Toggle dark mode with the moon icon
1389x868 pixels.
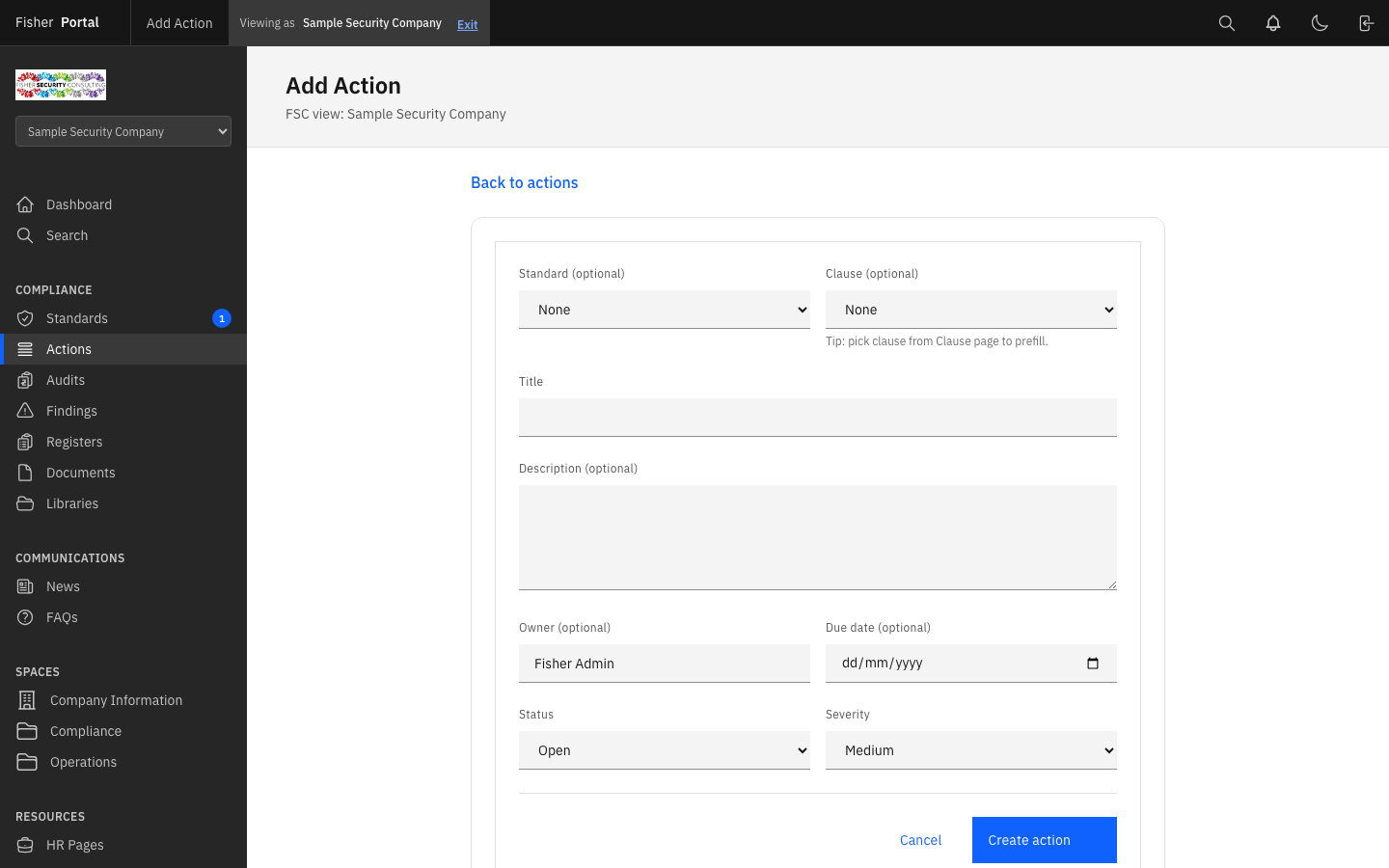(1320, 22)
